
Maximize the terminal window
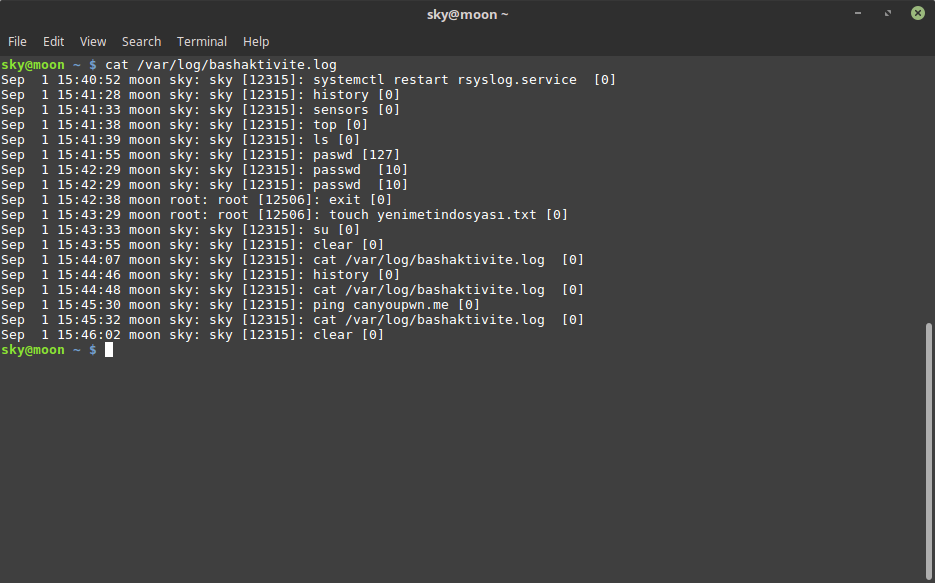888,13
